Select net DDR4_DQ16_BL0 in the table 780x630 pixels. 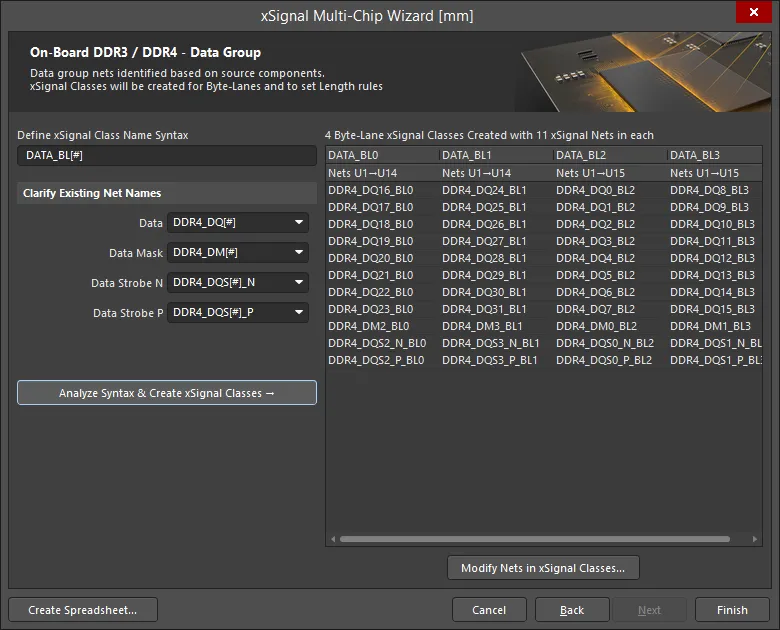point(370,190)
